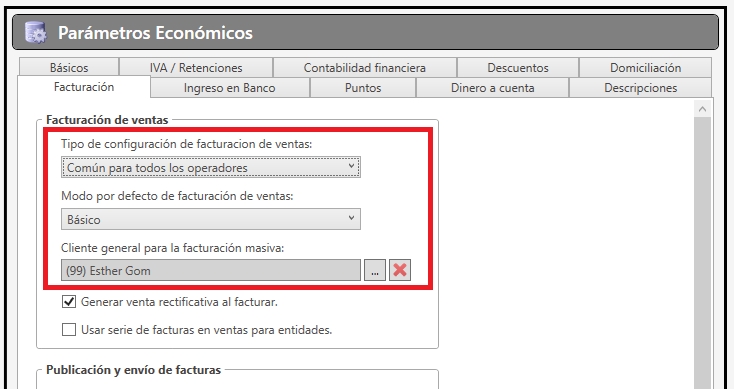Clear the general client with red X
Viewport: 734px width, 389px height.
(x=400, y=270)
